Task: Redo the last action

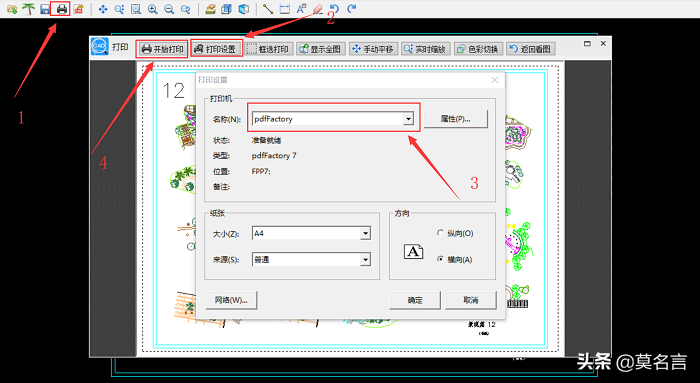Action: pyautogui.click(x=352, y=9)
